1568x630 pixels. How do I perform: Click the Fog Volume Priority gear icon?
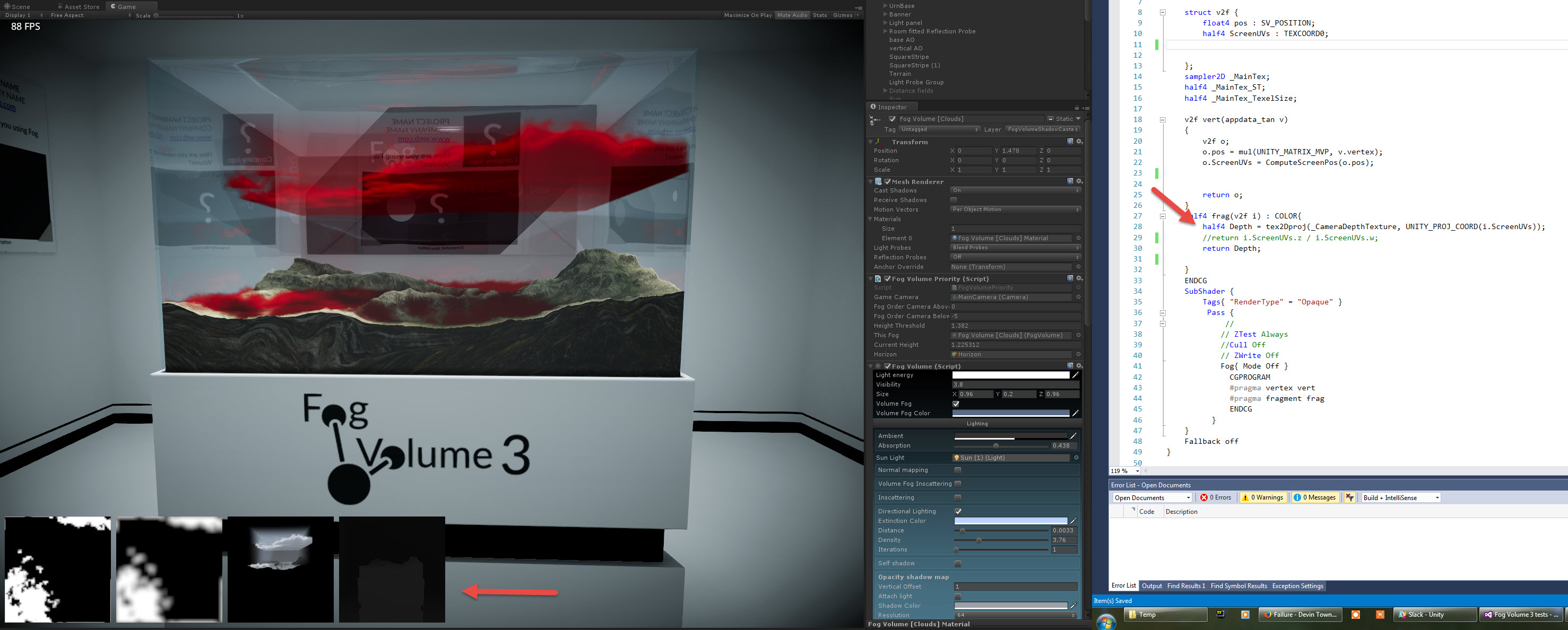[x=1079, y=278]
